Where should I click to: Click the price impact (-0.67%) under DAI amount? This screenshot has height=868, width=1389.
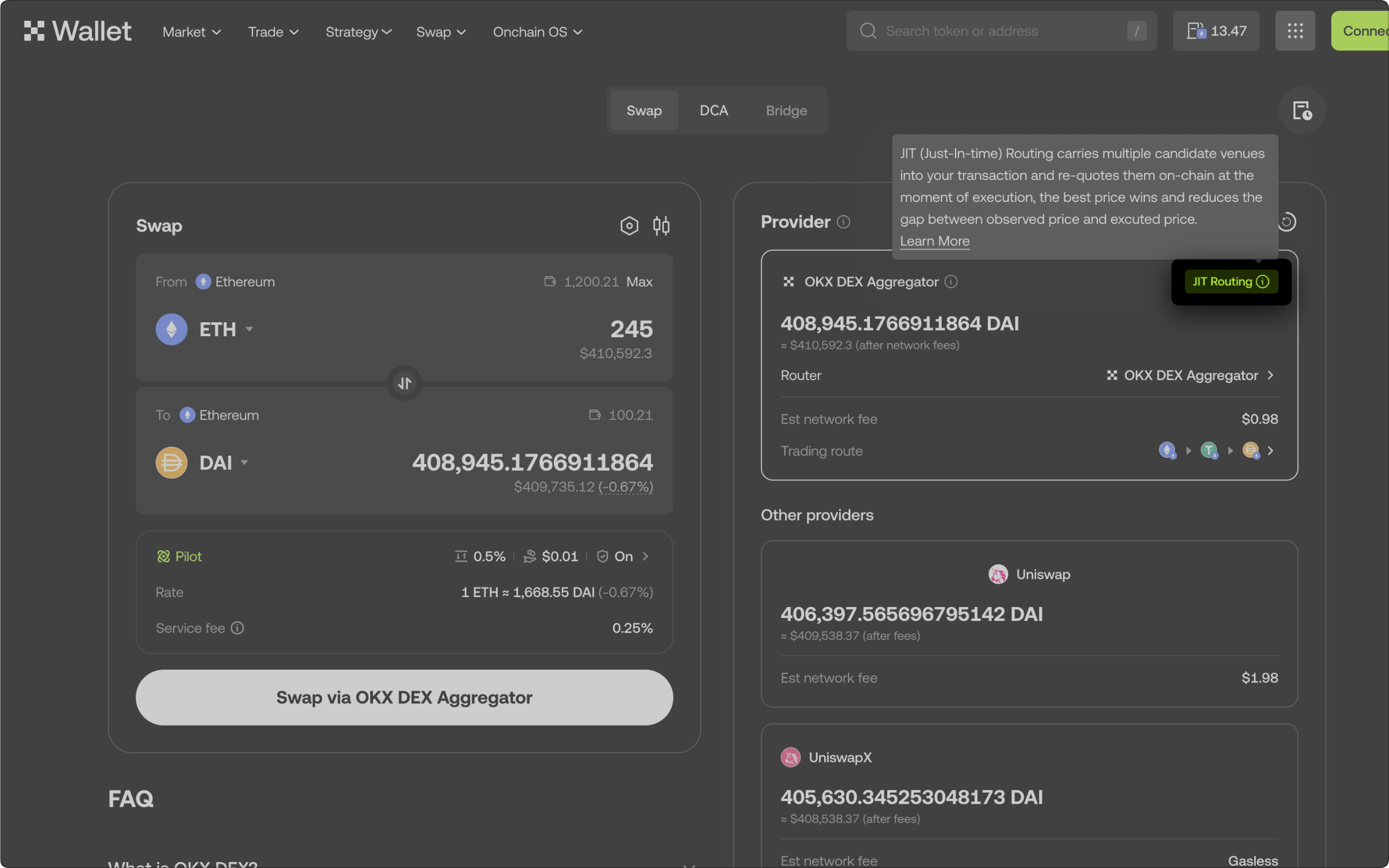click(626, 487)
